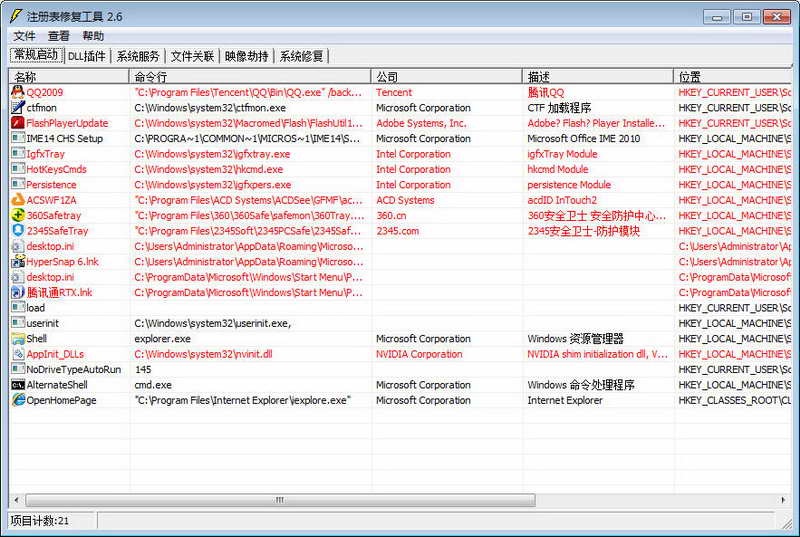
Task: Switch to the 映像劫持 tab
Action: [246, 56]
